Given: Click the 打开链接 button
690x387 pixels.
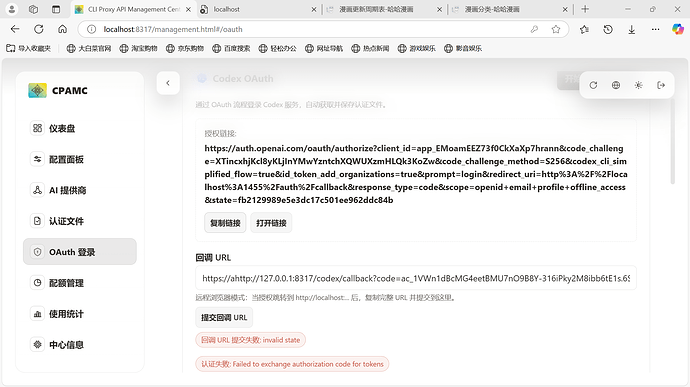Looking at the screenshot, I should tap(271, 223).
